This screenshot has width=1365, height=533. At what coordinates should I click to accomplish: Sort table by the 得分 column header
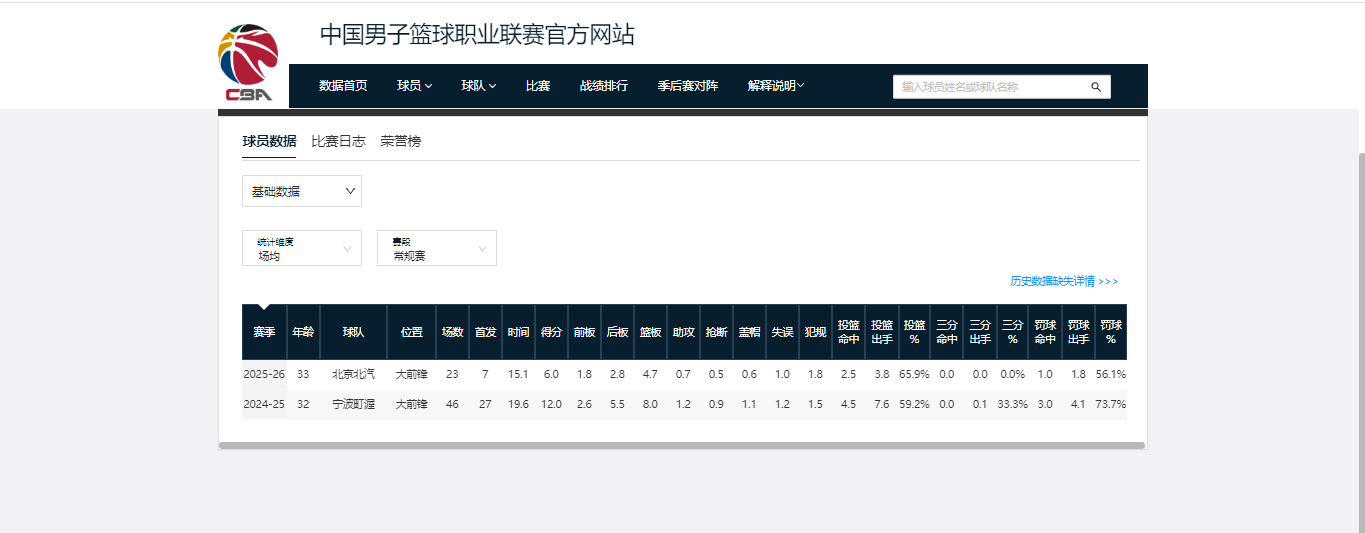551,332
